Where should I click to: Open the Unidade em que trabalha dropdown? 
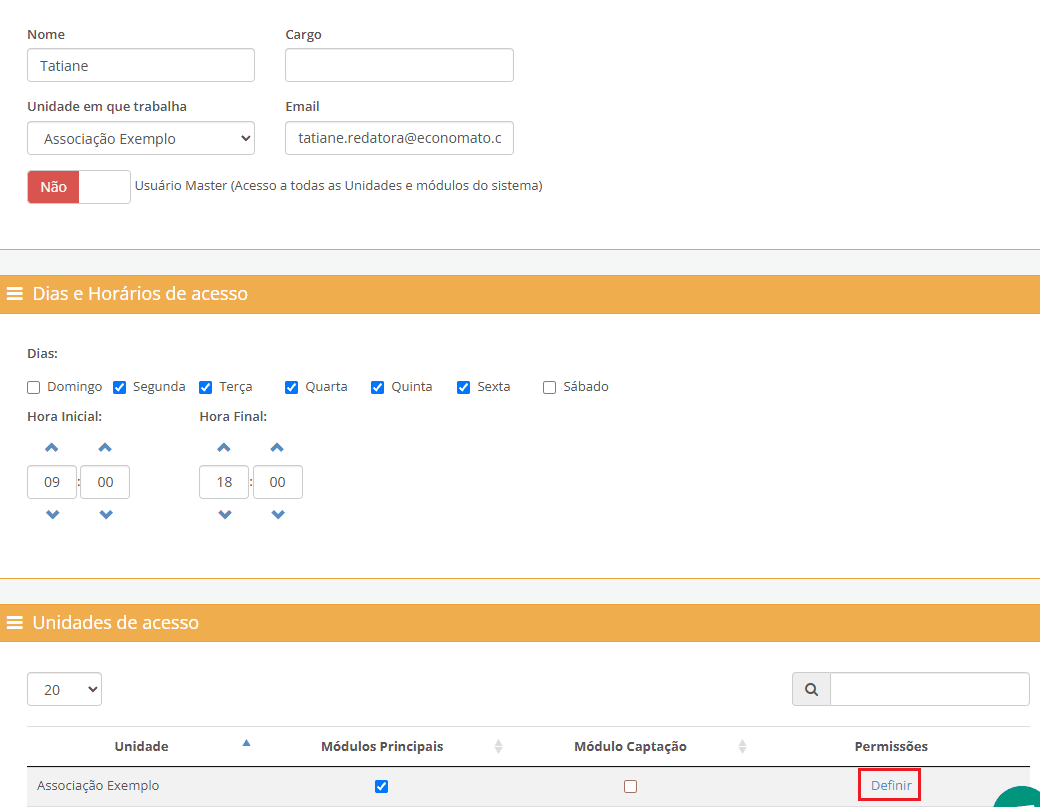point(141,138)
